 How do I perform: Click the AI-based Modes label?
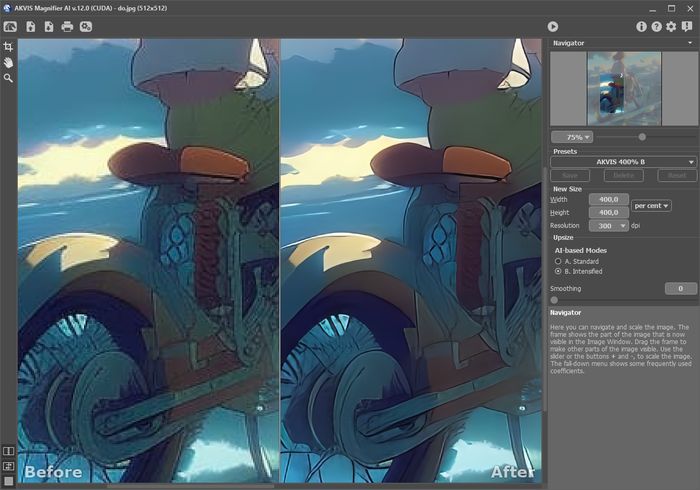[581, 250]
